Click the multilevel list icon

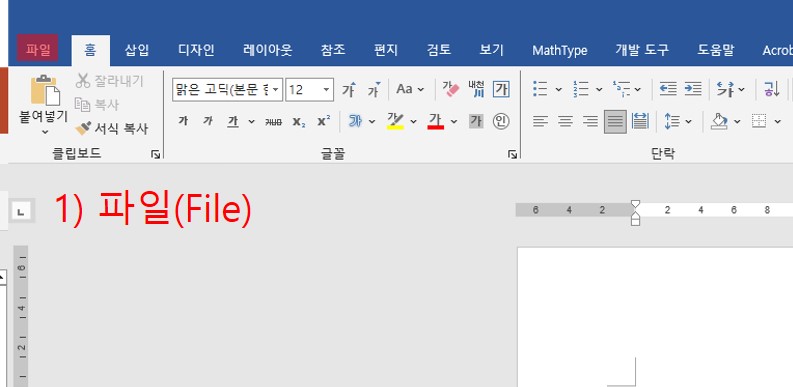621,89
